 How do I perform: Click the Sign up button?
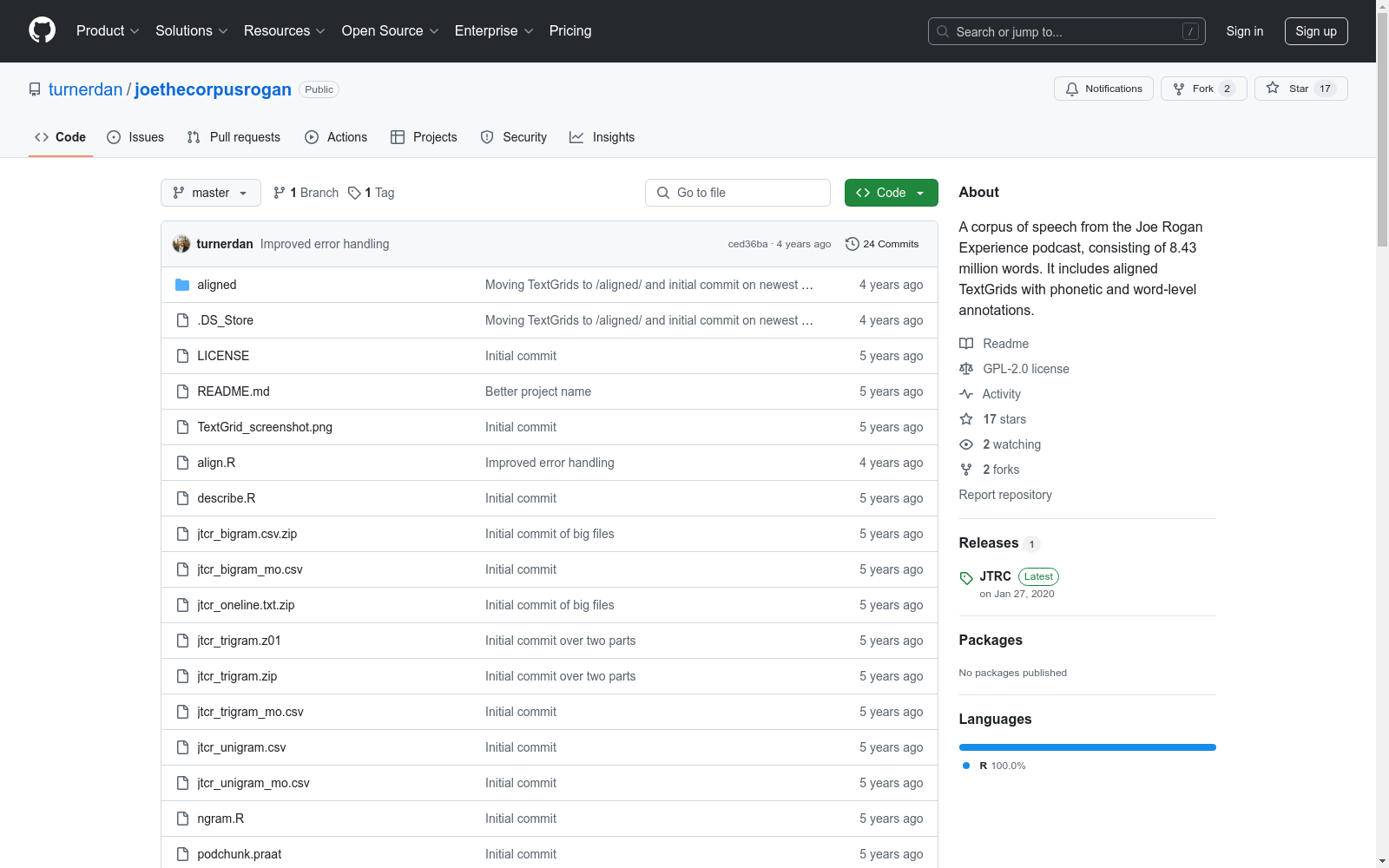[1316, 31]
